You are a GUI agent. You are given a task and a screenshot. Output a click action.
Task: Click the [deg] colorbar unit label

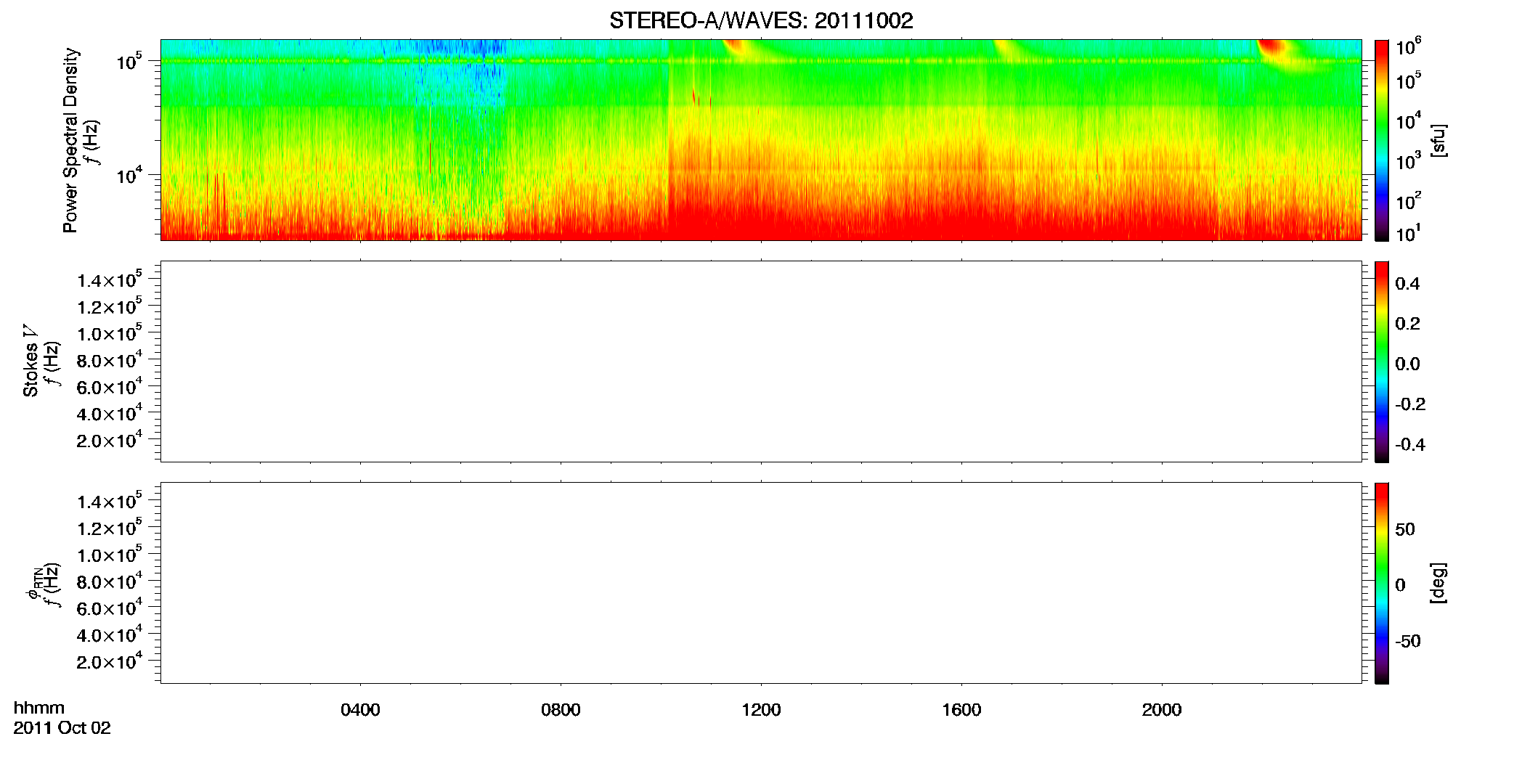click(x=1438, y=583)
